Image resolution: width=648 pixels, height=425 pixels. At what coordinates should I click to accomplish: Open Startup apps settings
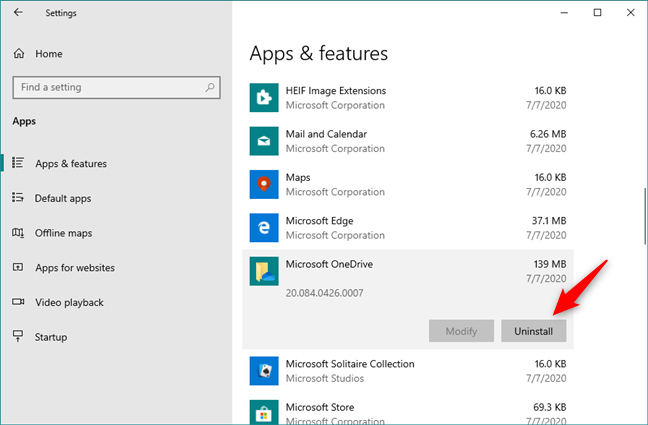[x=51, y=337]
